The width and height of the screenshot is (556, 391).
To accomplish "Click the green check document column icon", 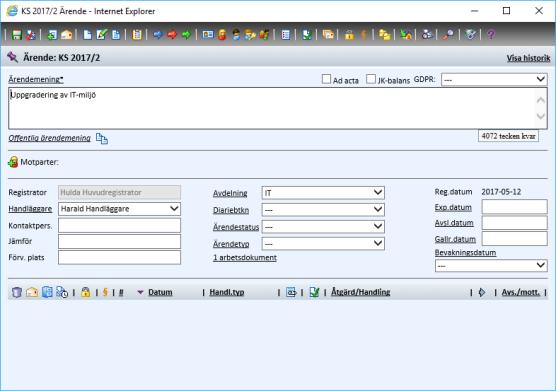I will (314, 292).
